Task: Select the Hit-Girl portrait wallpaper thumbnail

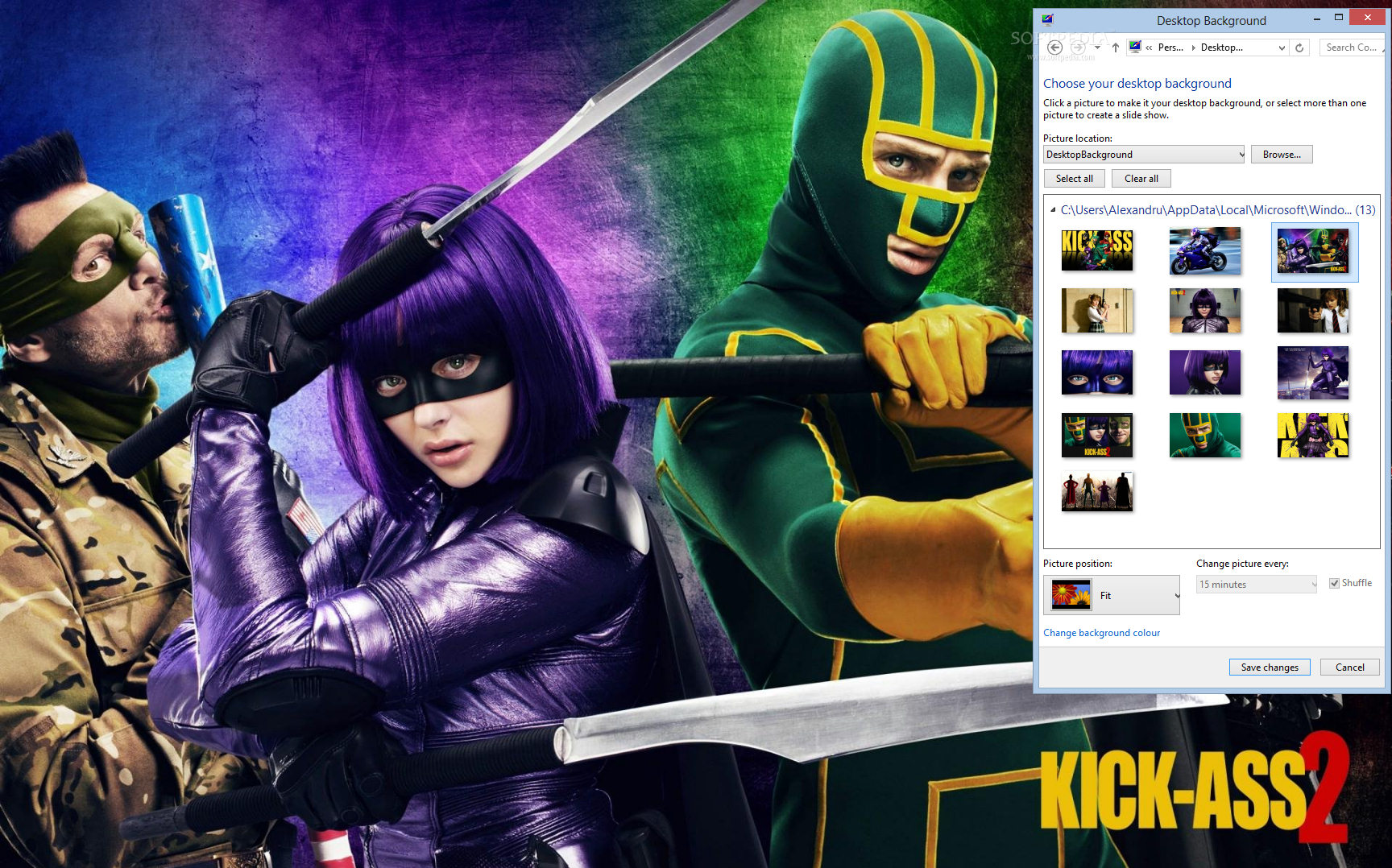Action: [1205, 372]
